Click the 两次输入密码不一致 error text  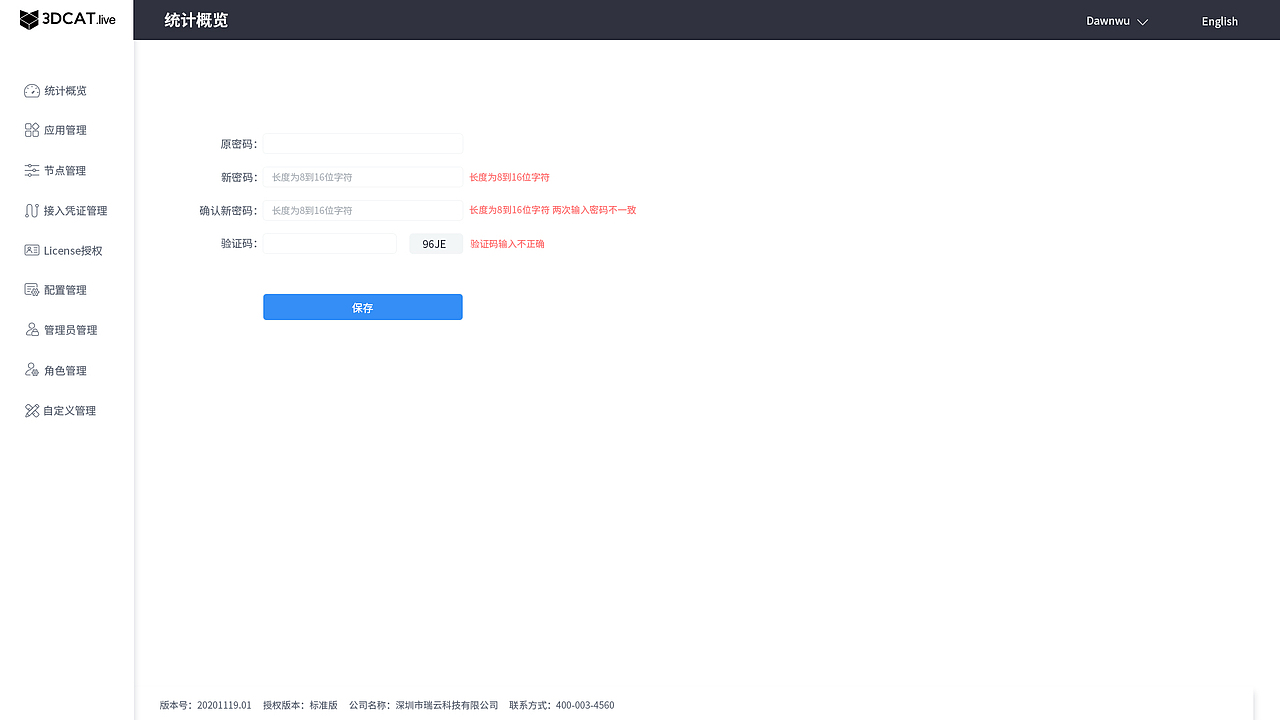[x=594, y=210]
